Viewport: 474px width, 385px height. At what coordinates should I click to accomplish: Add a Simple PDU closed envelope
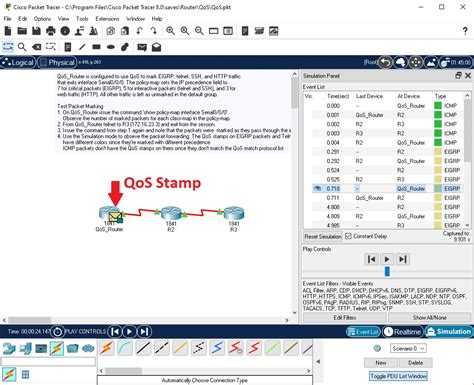tap(142, 47)
